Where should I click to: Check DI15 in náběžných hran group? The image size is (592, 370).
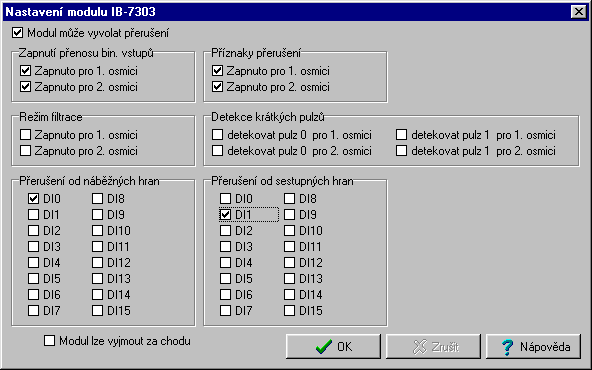(97, 311)
